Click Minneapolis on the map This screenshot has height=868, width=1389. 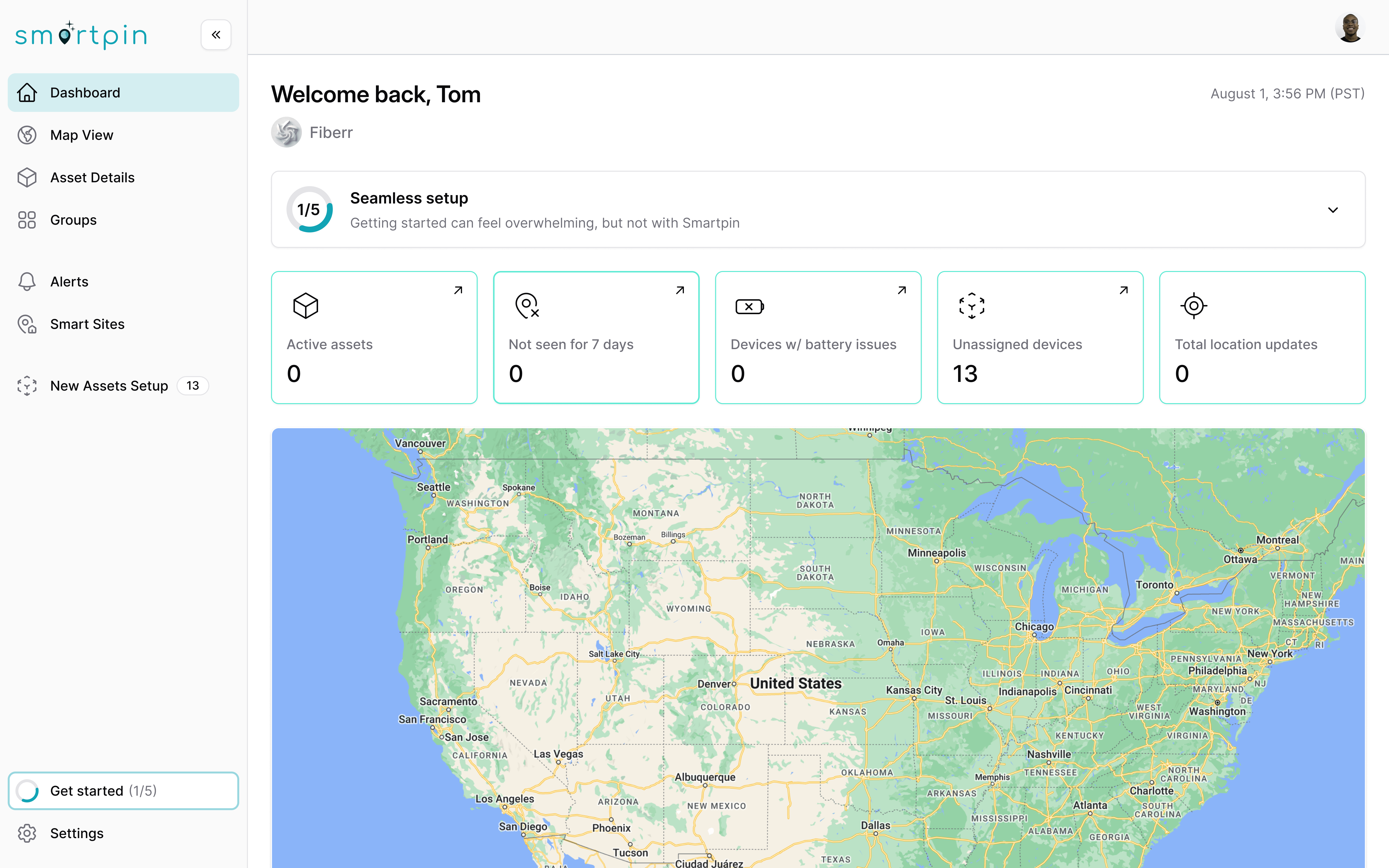click(937, 553)
